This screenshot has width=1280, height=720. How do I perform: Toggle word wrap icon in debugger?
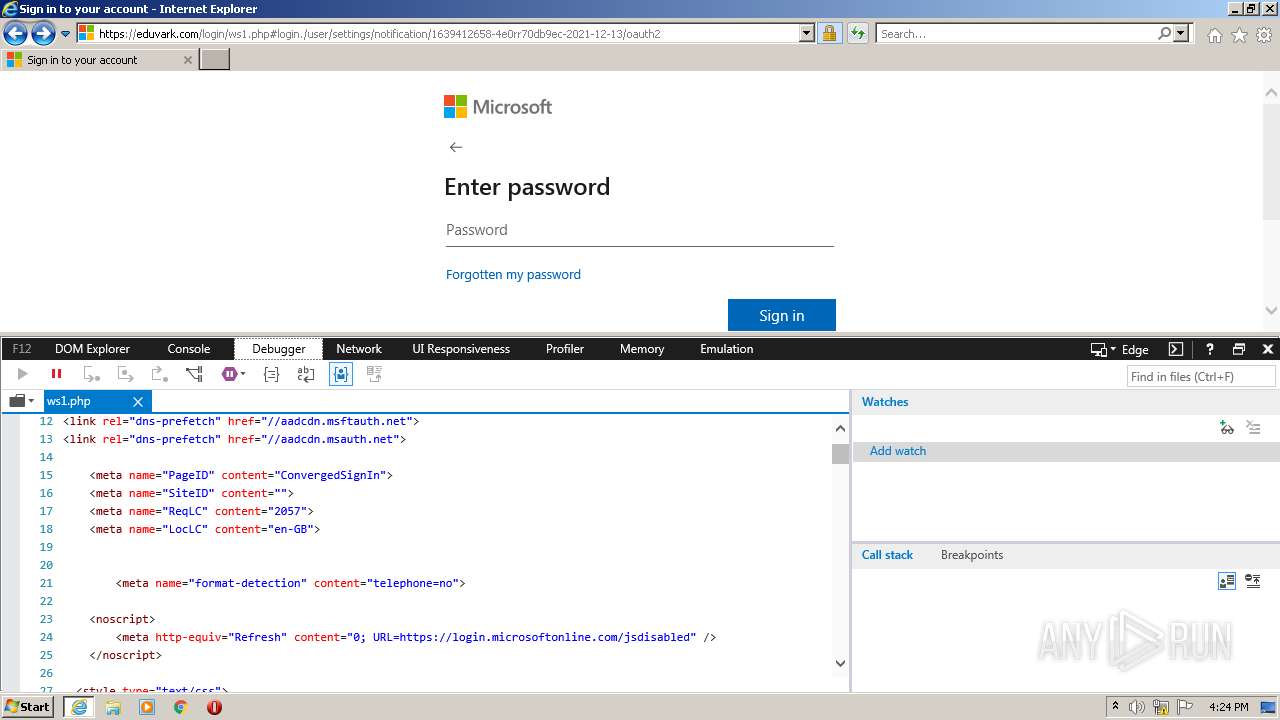point(306,374)
